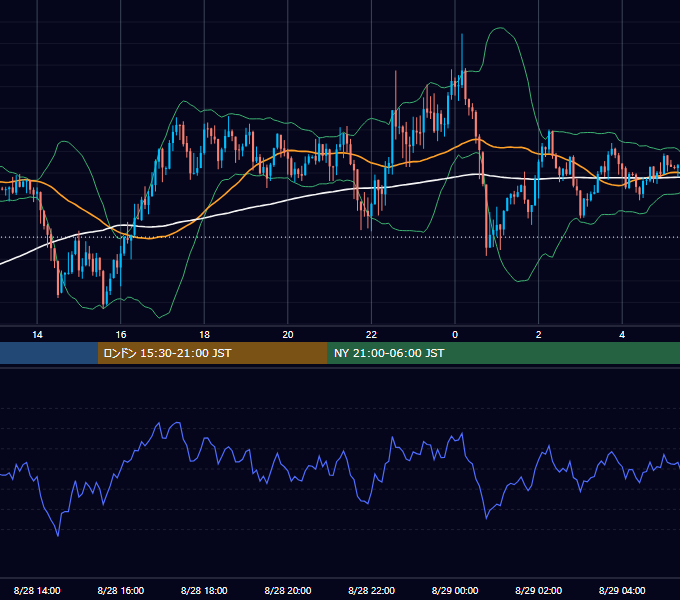Click the 8/28 20:00 label on oscillator axis
This screenshot has height=600, width=680.
[x=288, y=590]
